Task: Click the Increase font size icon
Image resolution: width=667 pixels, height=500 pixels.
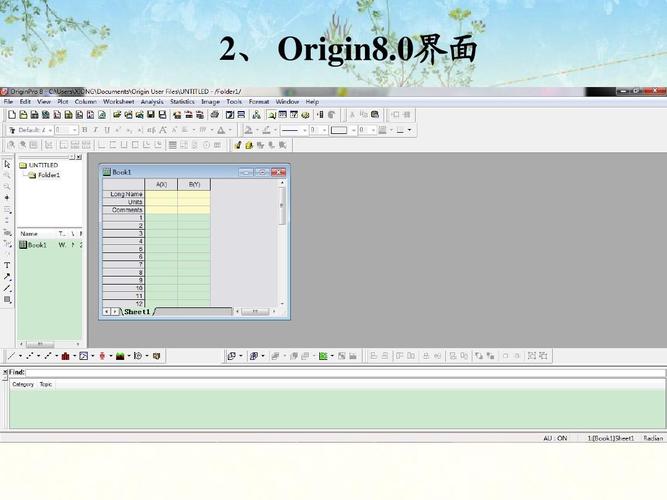Action: click(x=162, y=130)
